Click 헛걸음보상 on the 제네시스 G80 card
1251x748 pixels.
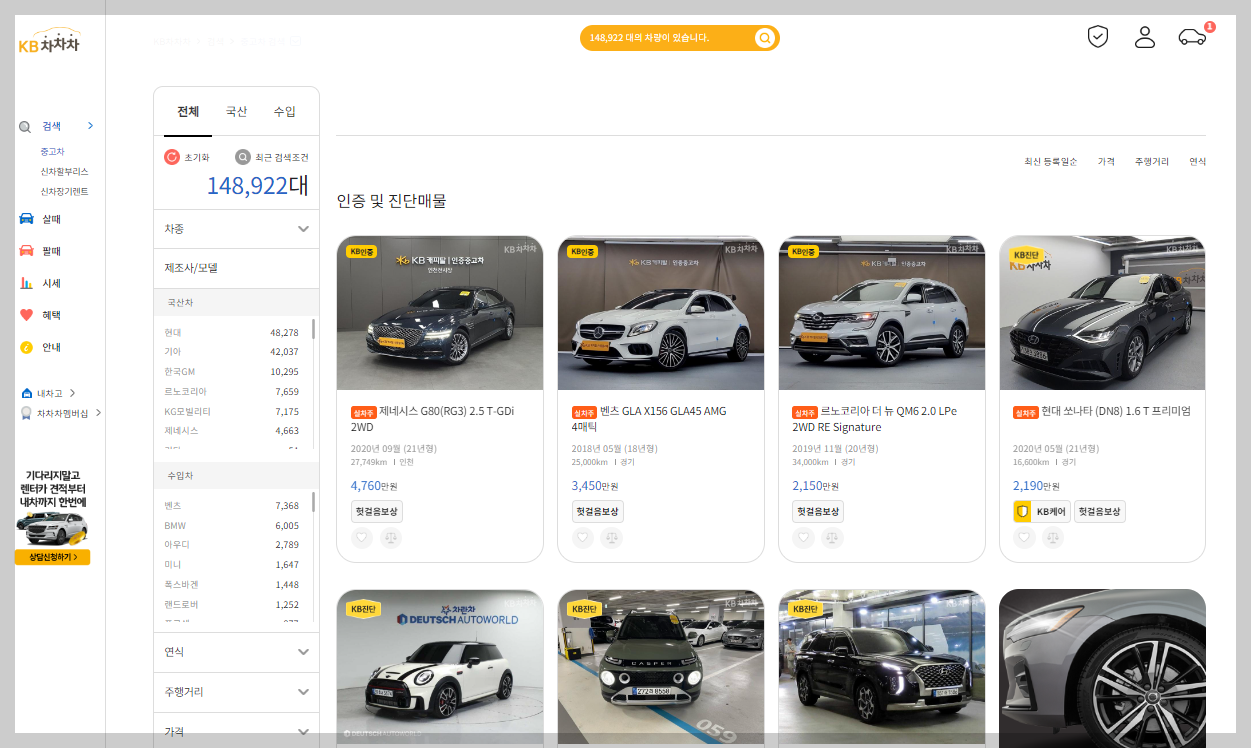tap(377, 512)
